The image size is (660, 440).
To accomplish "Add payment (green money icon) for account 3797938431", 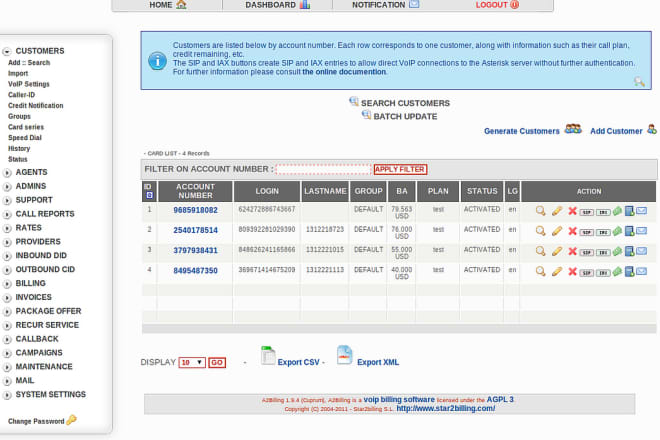I will (x=617, y=251).
